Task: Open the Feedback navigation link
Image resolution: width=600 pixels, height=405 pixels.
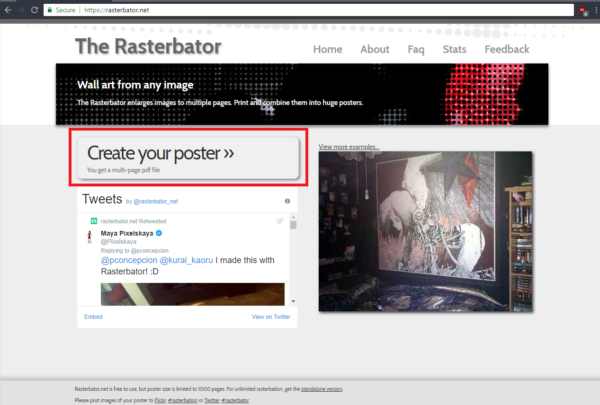Action: point(507,49)
